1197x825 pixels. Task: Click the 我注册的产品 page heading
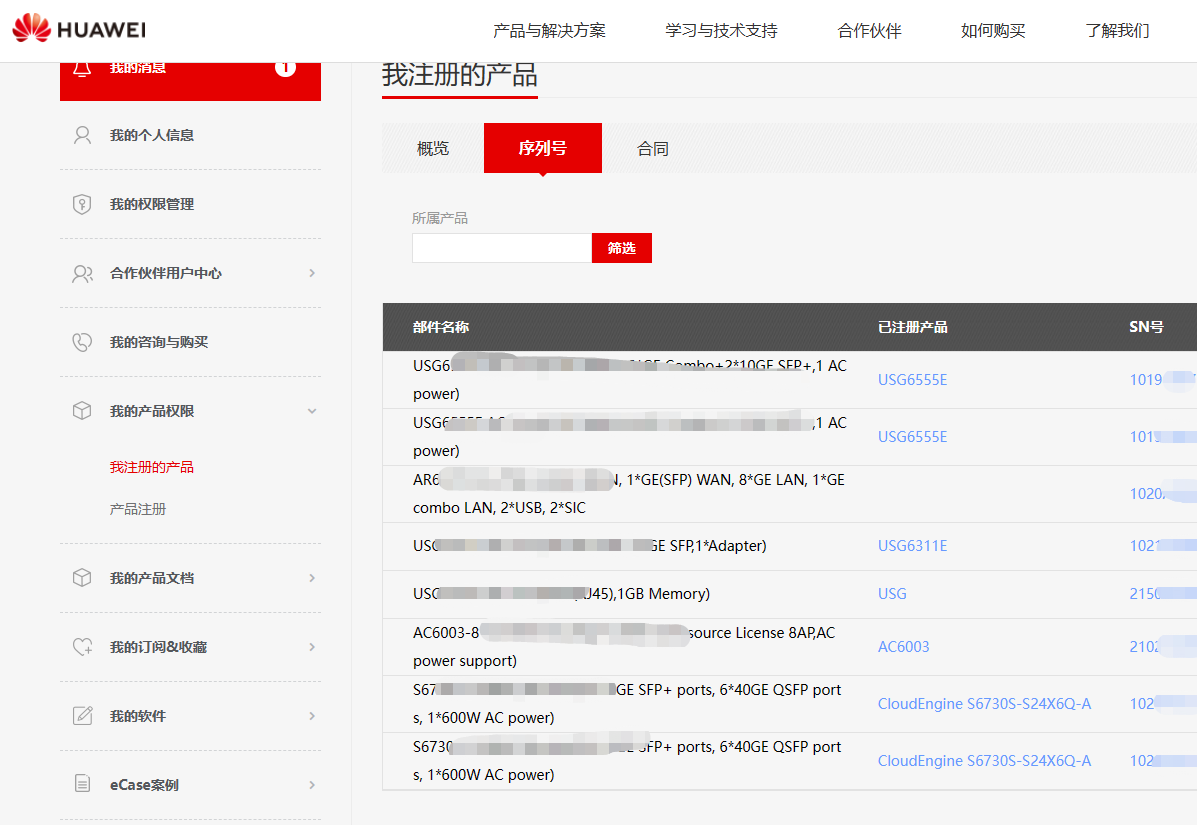pyautogui.click(x=460, y=75)
